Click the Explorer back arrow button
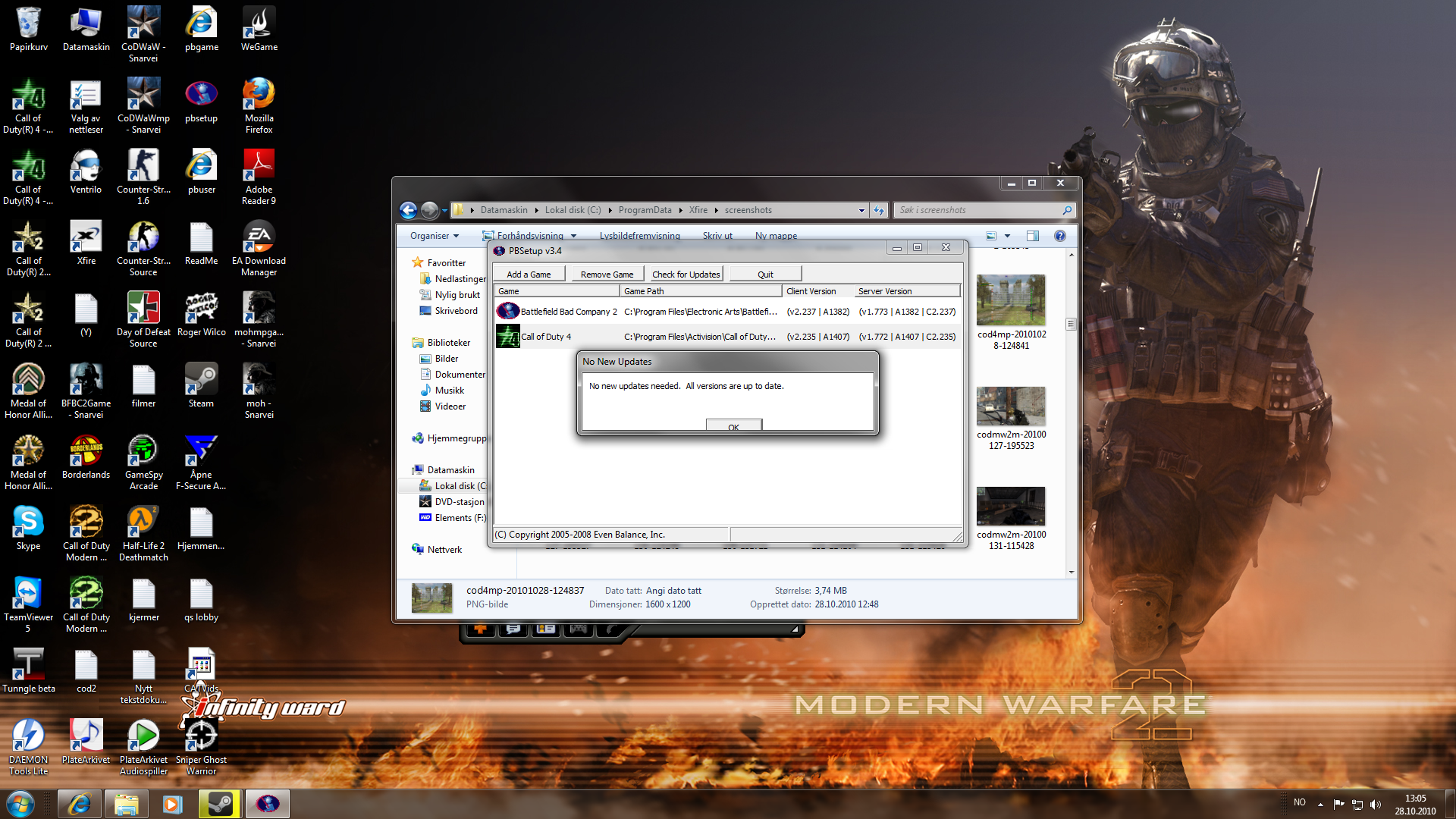1456x819 pixels. (408, 210)
